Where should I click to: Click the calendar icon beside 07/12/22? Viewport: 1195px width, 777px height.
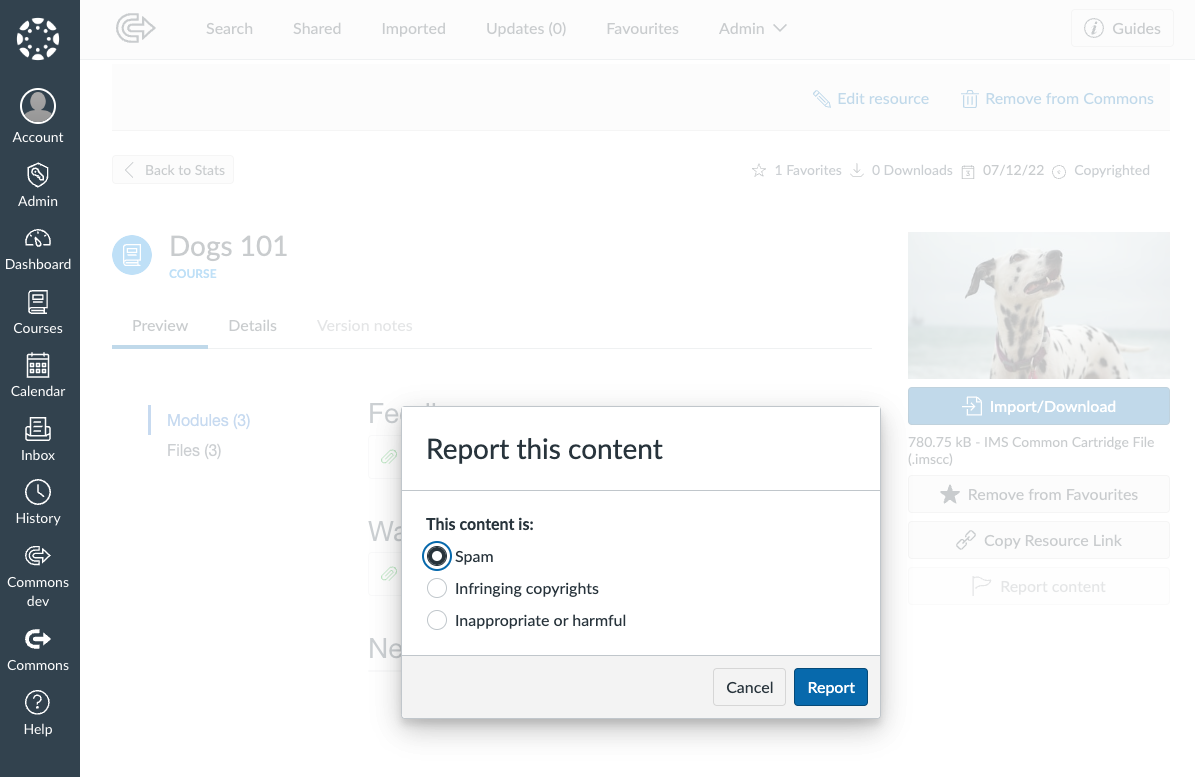(x=968, y=171)
